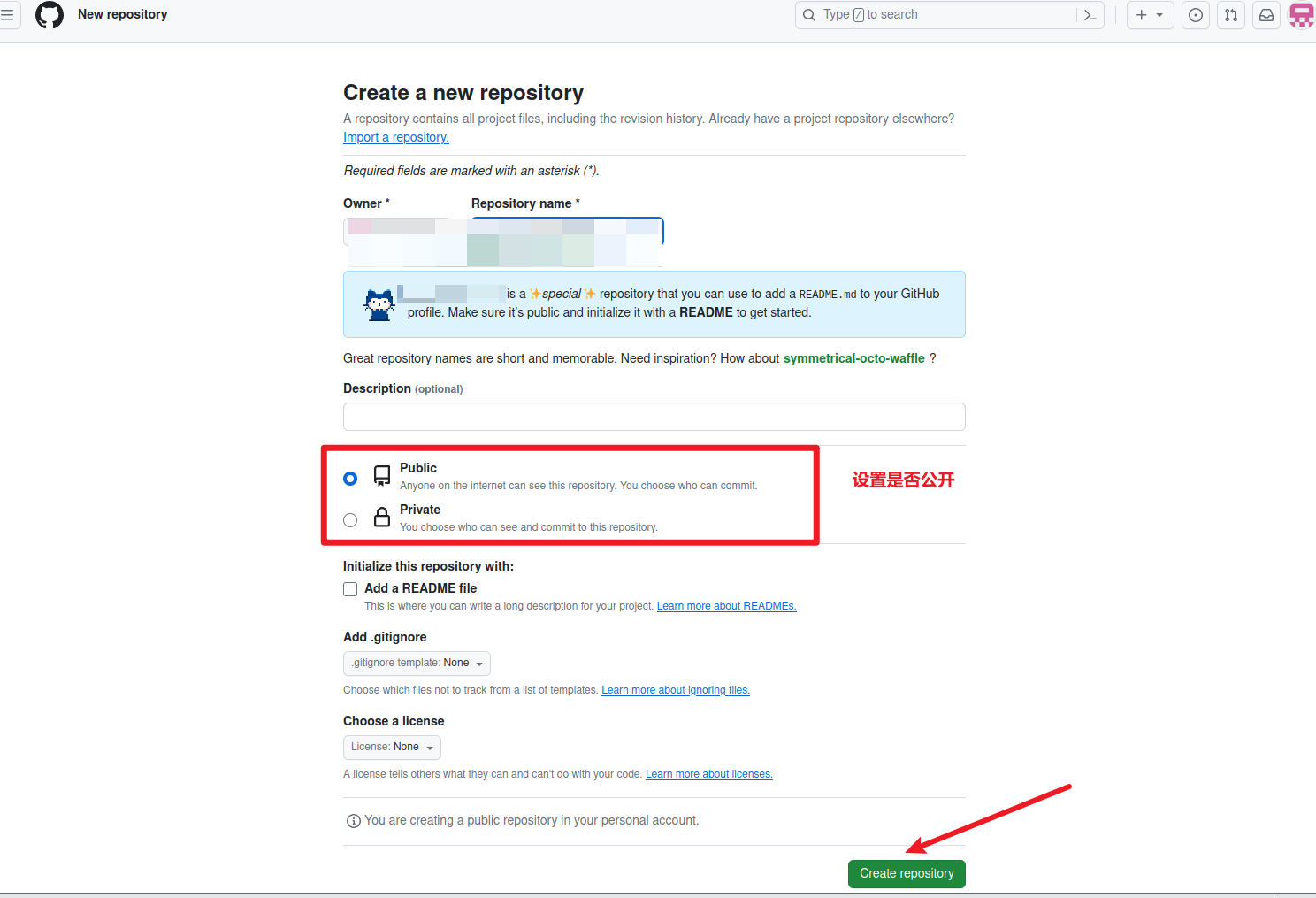Viewport: 1316px width, 898px height.
Task: Click the Create repository button
Action: click(x=907, y=874)
